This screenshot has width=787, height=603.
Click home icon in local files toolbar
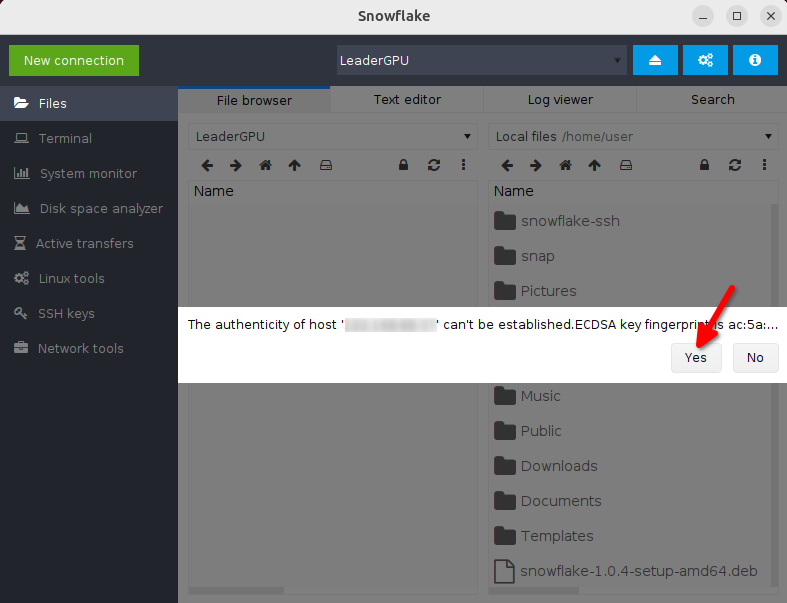coord(565,165)
